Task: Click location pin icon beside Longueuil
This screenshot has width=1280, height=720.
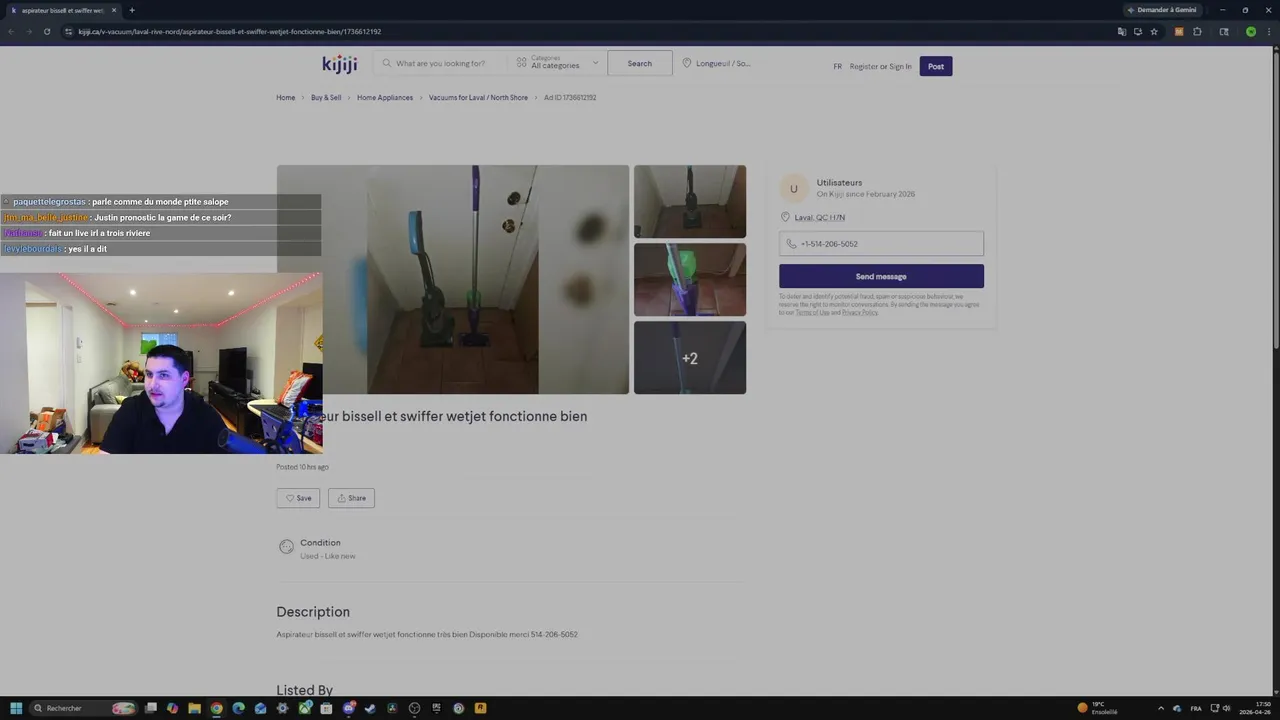Action: [x=687, y=63]
